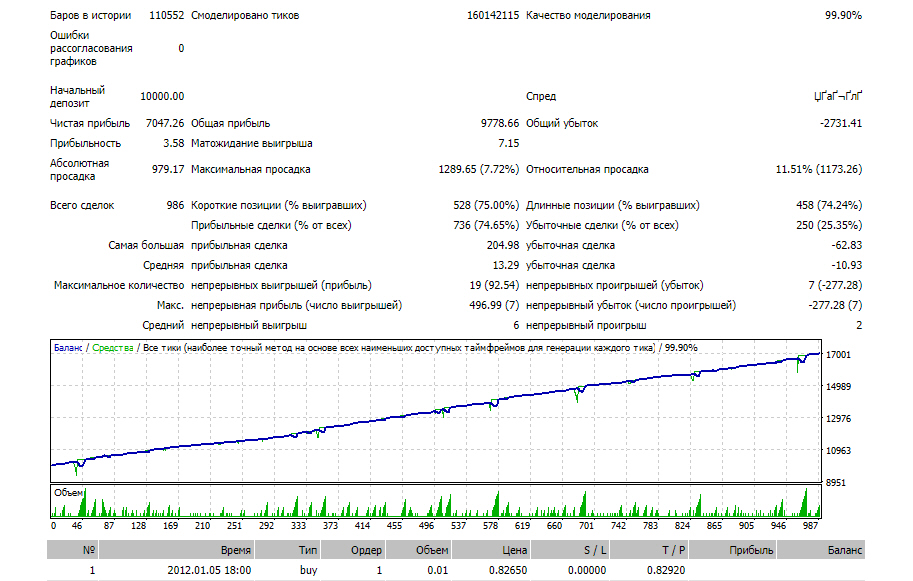Click the volume cell 0.01

(x=438, y=571)
